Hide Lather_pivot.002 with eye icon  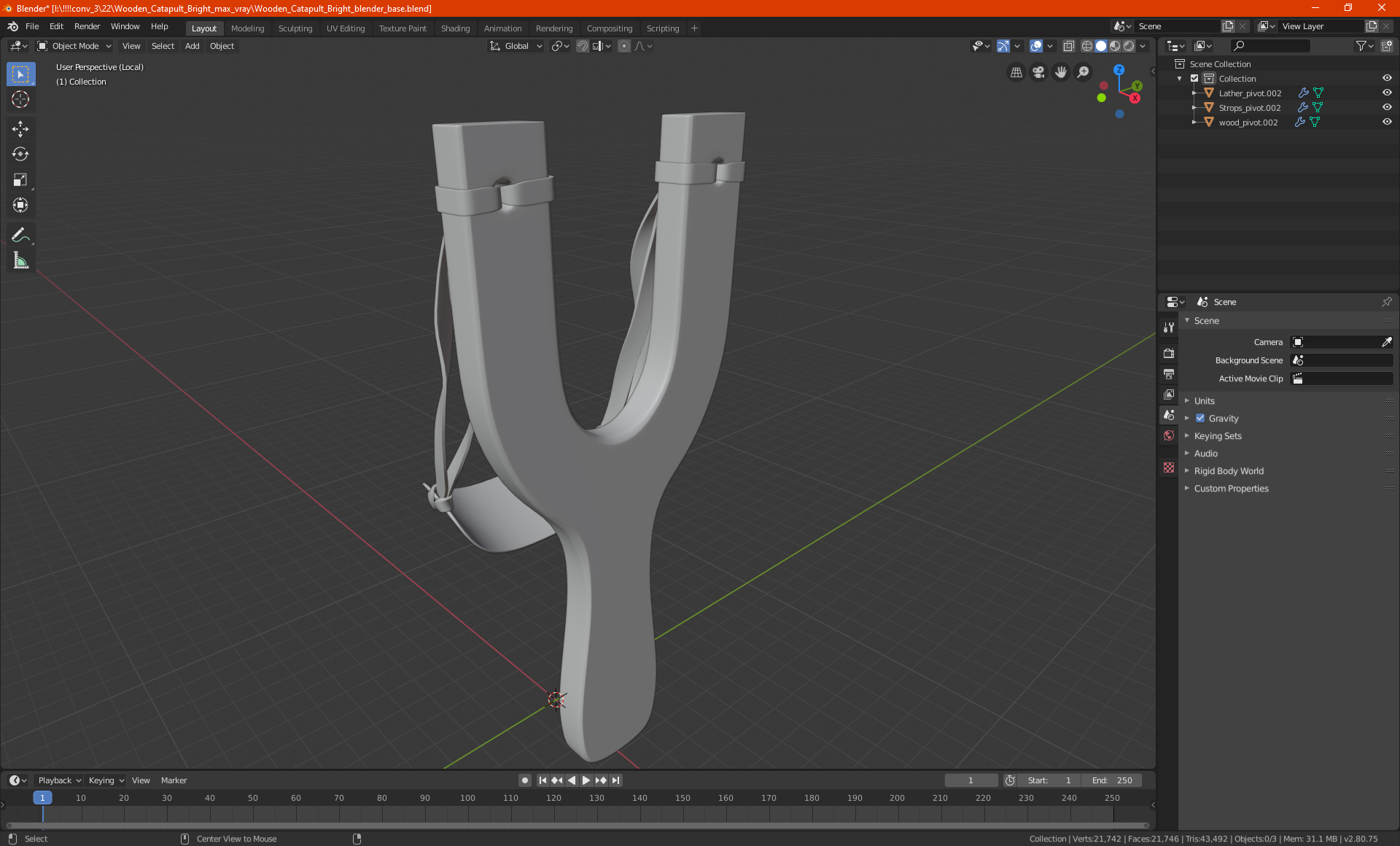tap(1387, 93)
